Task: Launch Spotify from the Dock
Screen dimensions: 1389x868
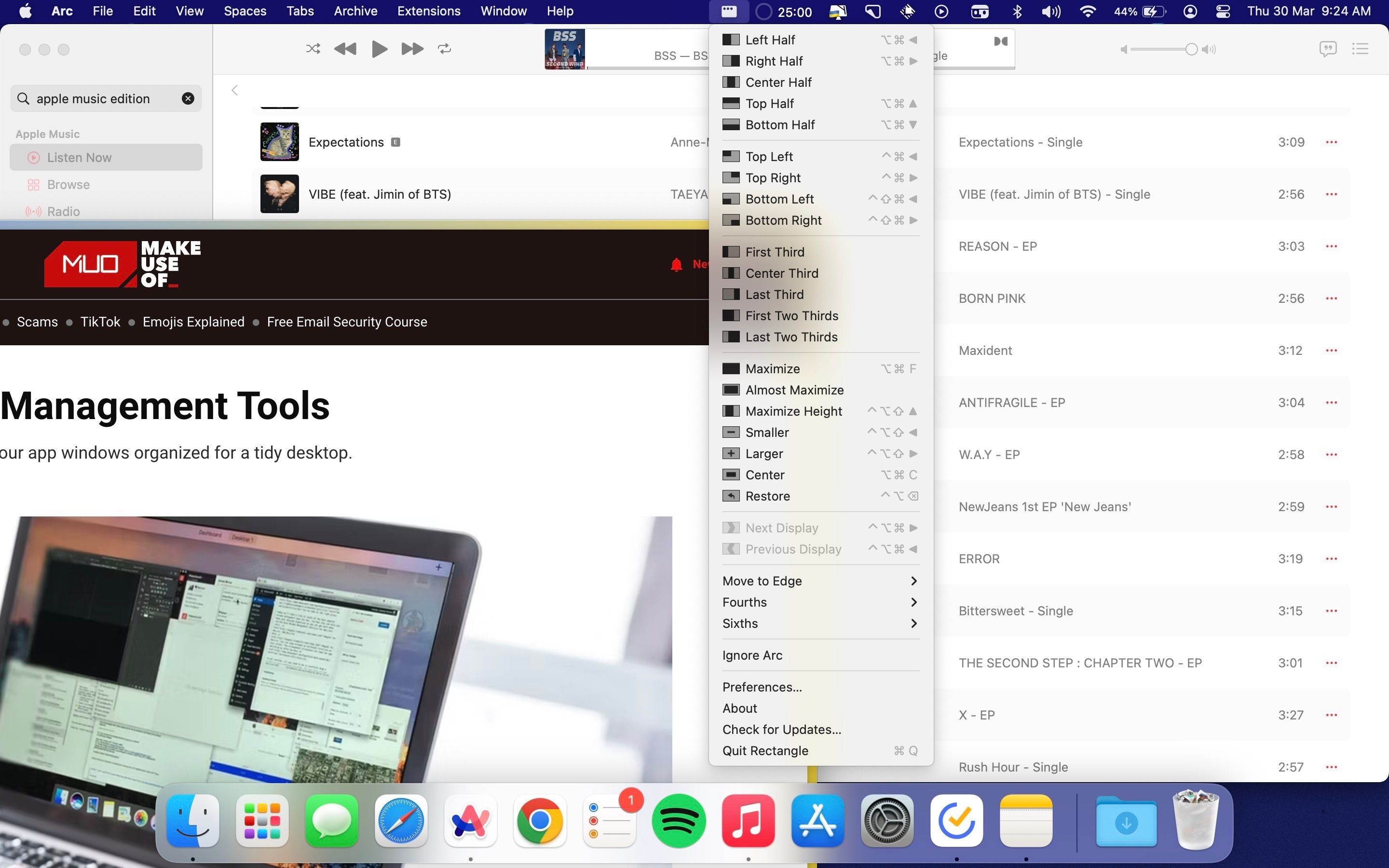Action: pyautogui.click(x=679, y=821)
